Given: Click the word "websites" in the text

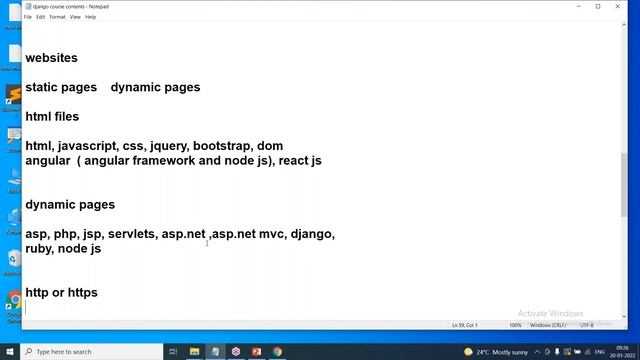Looking at the screenshot, I should [x=51, y=58].
